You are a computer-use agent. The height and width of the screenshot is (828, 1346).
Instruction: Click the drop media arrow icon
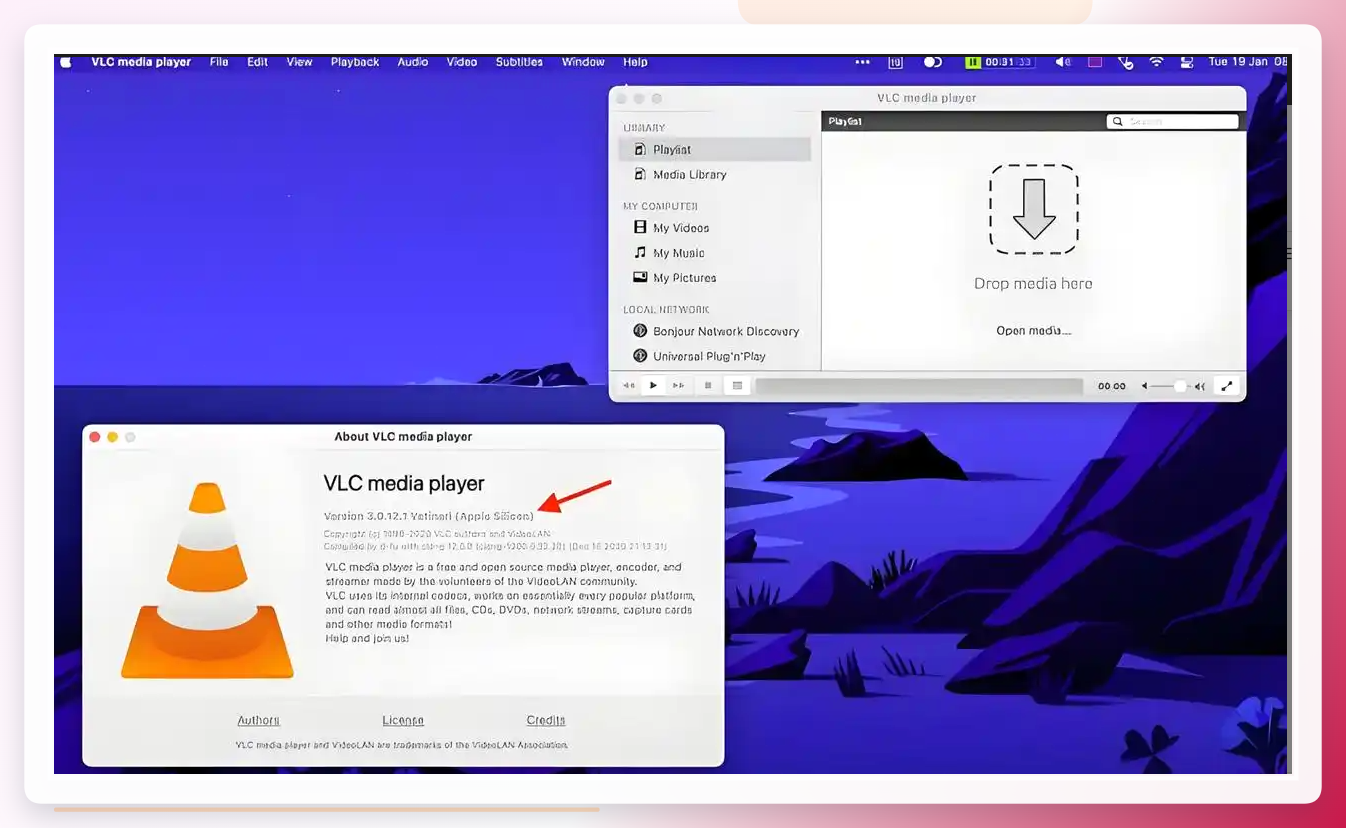click(1034, 209)
